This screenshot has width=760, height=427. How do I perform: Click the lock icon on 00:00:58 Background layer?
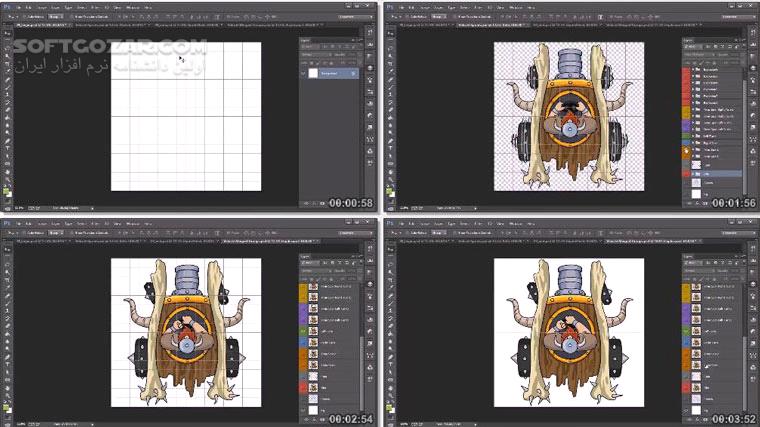[x=353, y=74]
